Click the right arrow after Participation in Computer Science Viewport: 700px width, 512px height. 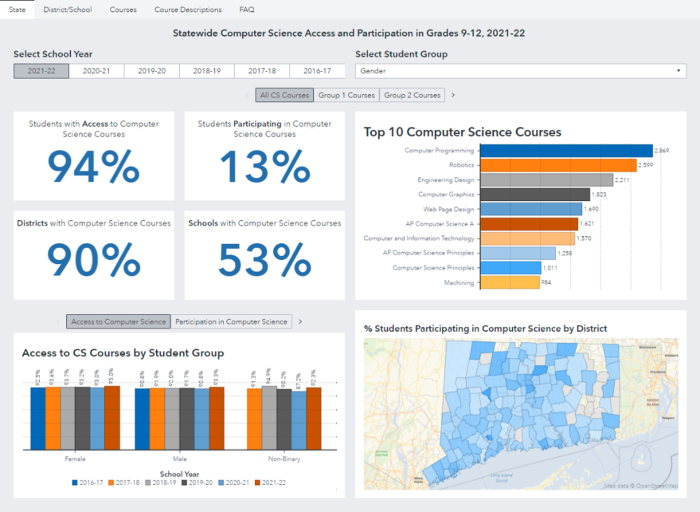[x=300, y=322]
